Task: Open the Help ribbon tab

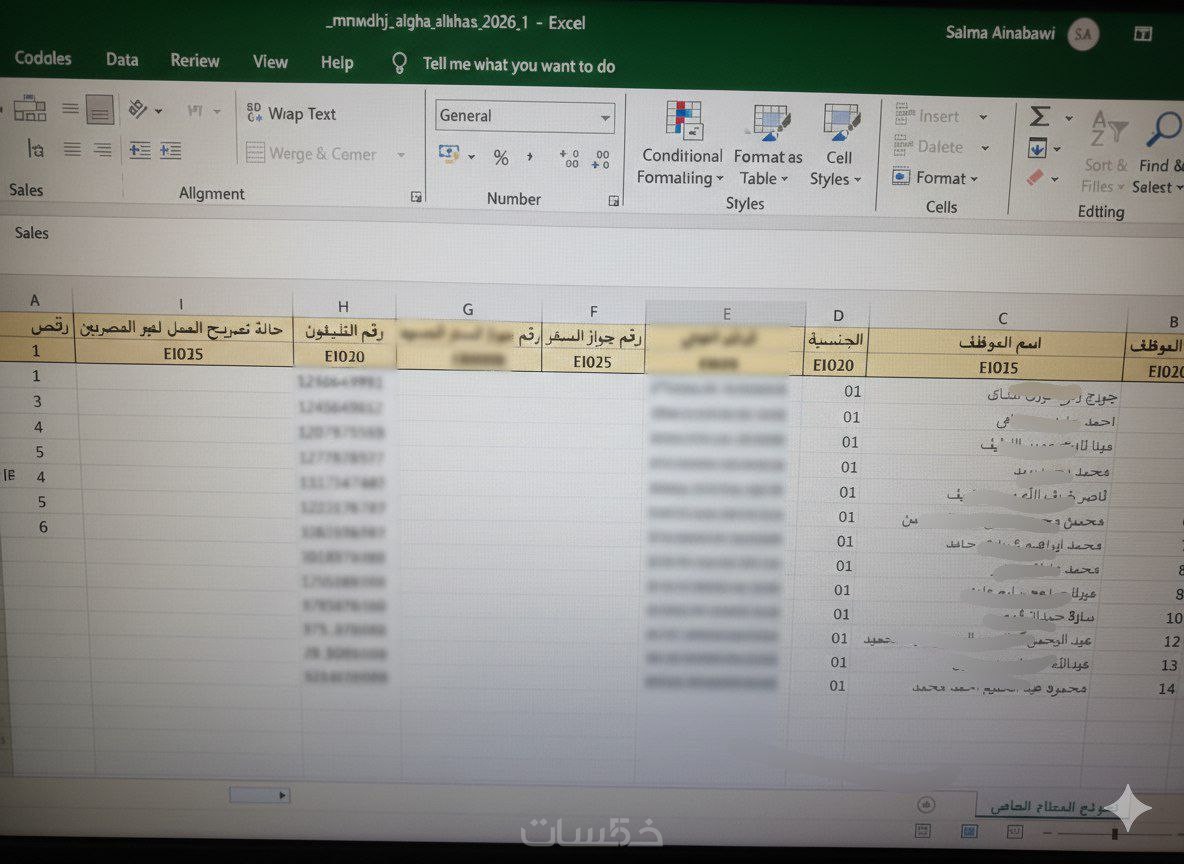Action: point(337,63)
